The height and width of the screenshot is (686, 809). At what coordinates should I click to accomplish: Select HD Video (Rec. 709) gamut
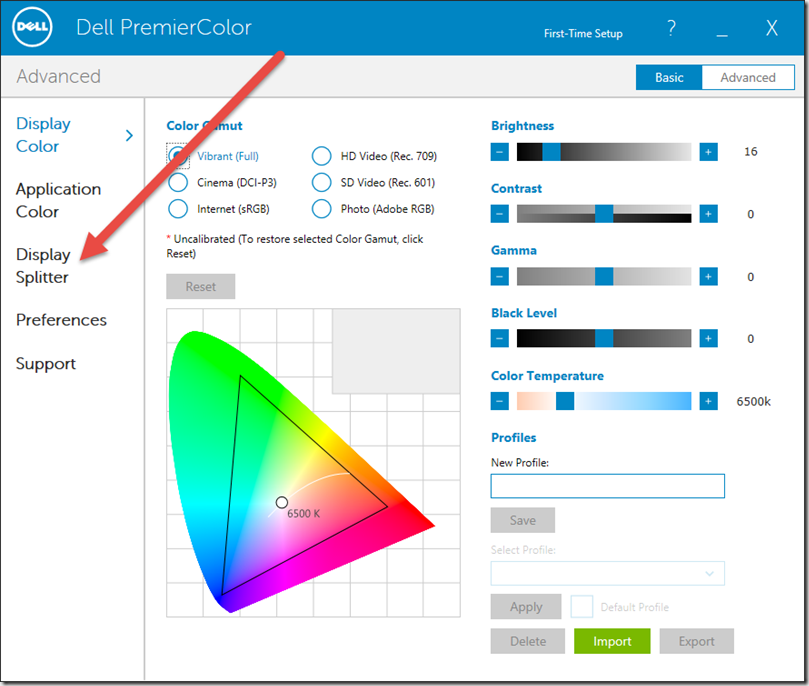coord(321,156)
